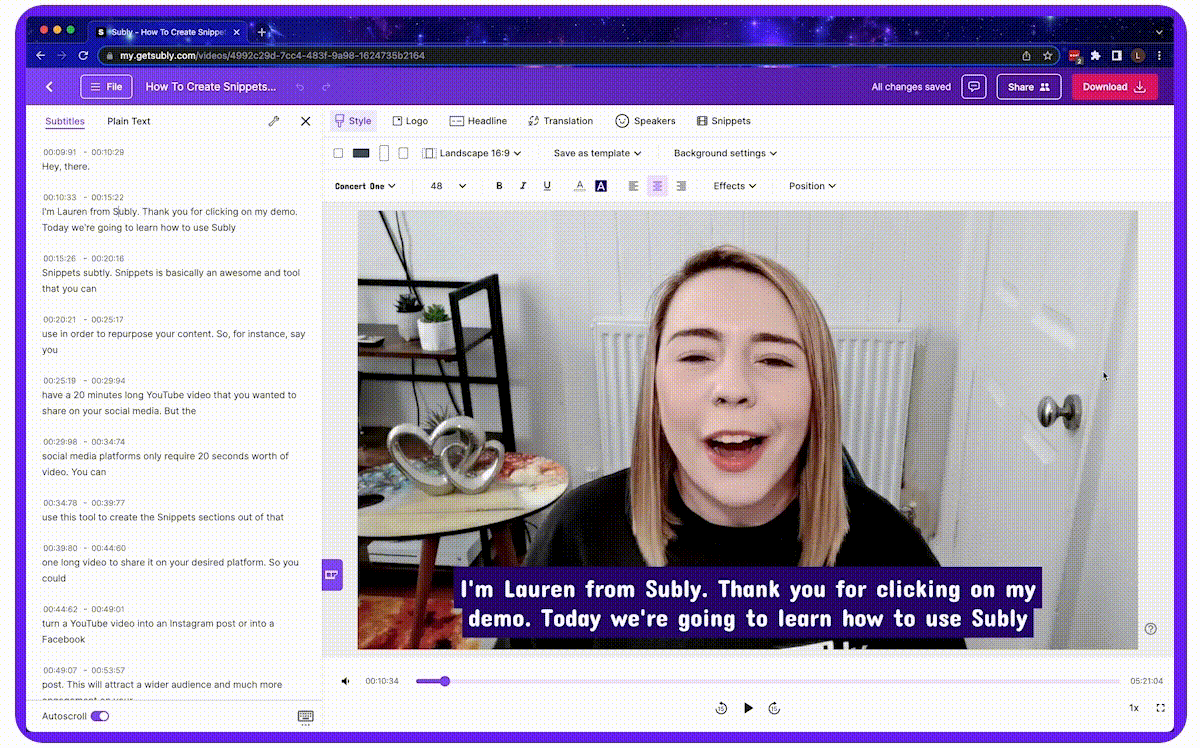
Task: Click subtitle starting 'I'm Lauren from Subly'
Action: (170, 220)
